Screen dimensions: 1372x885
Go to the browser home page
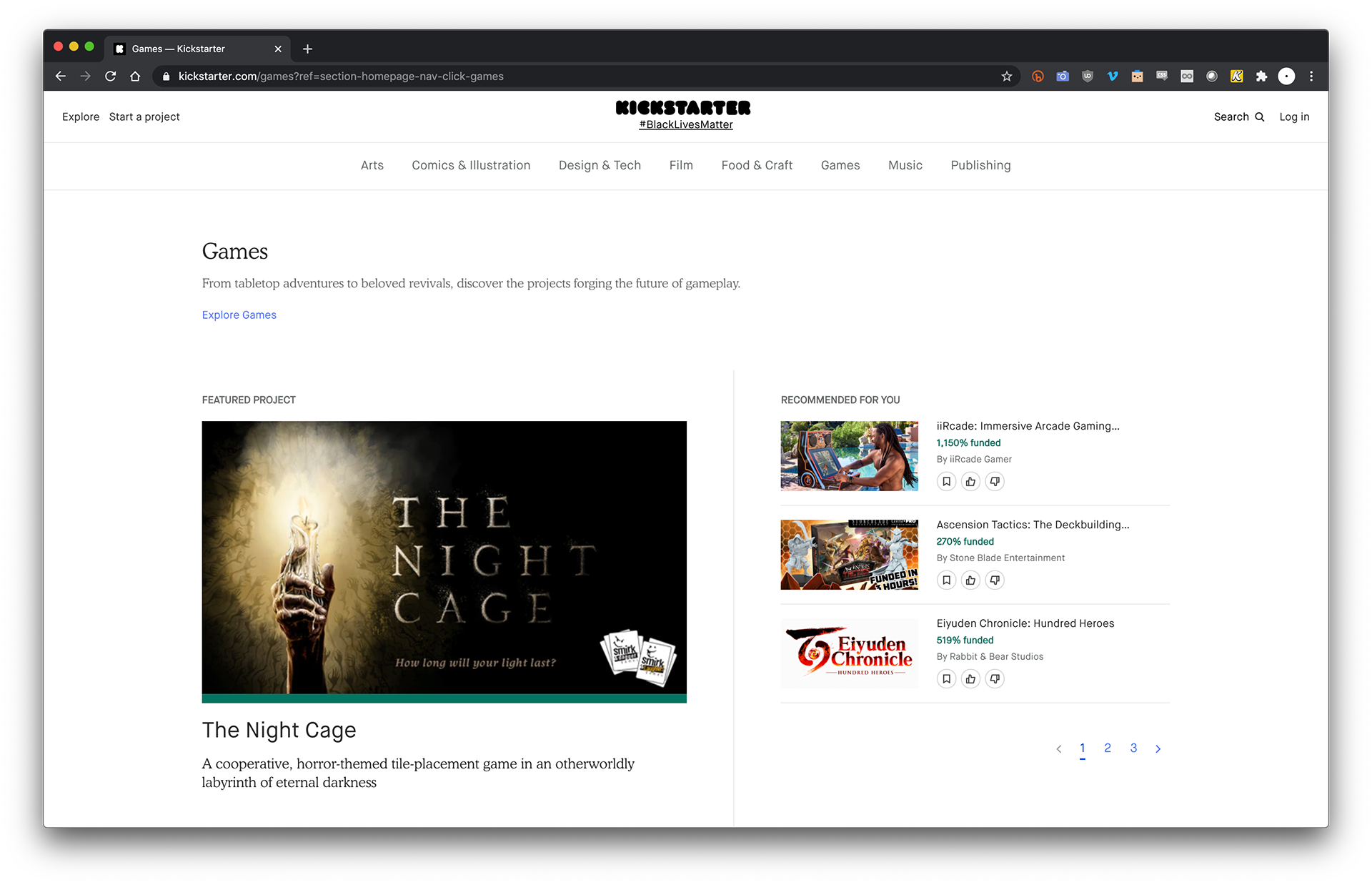pos(135,76)
